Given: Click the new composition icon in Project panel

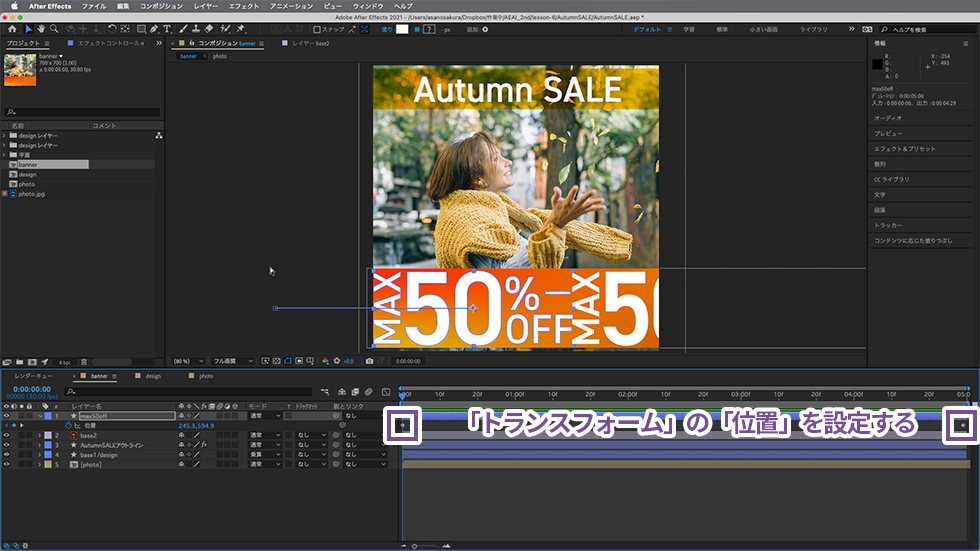Looking at the screenshot, I should (x=32, y=362).
